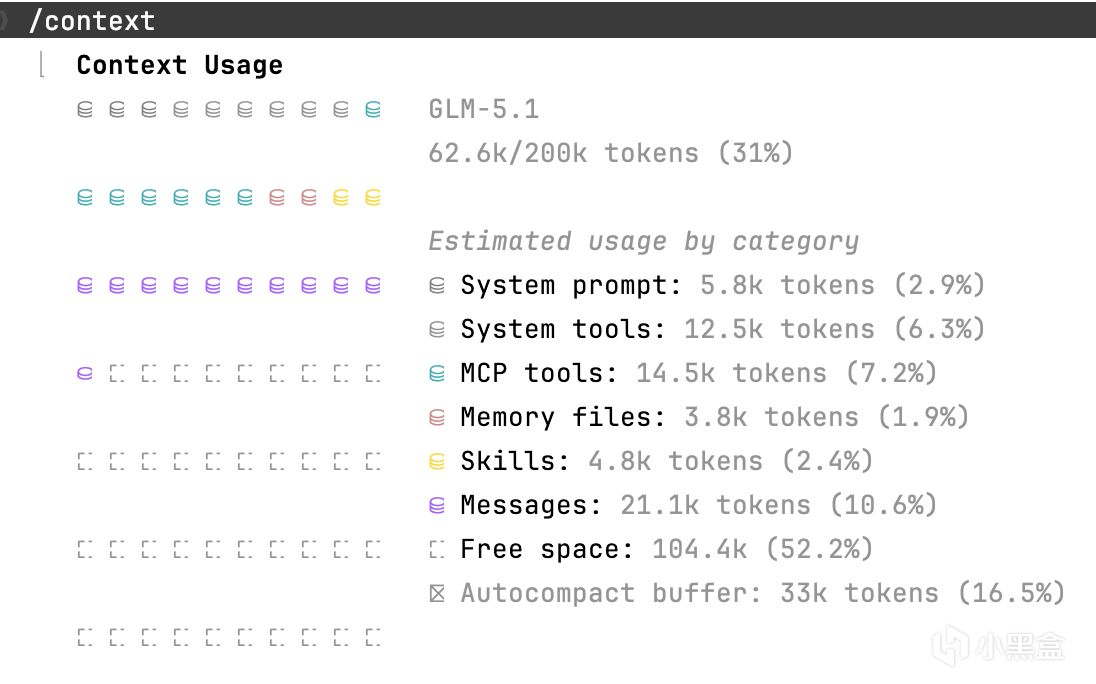
Task: Click the lone purple icon in grid's fourth row
Action: [85, 374]
